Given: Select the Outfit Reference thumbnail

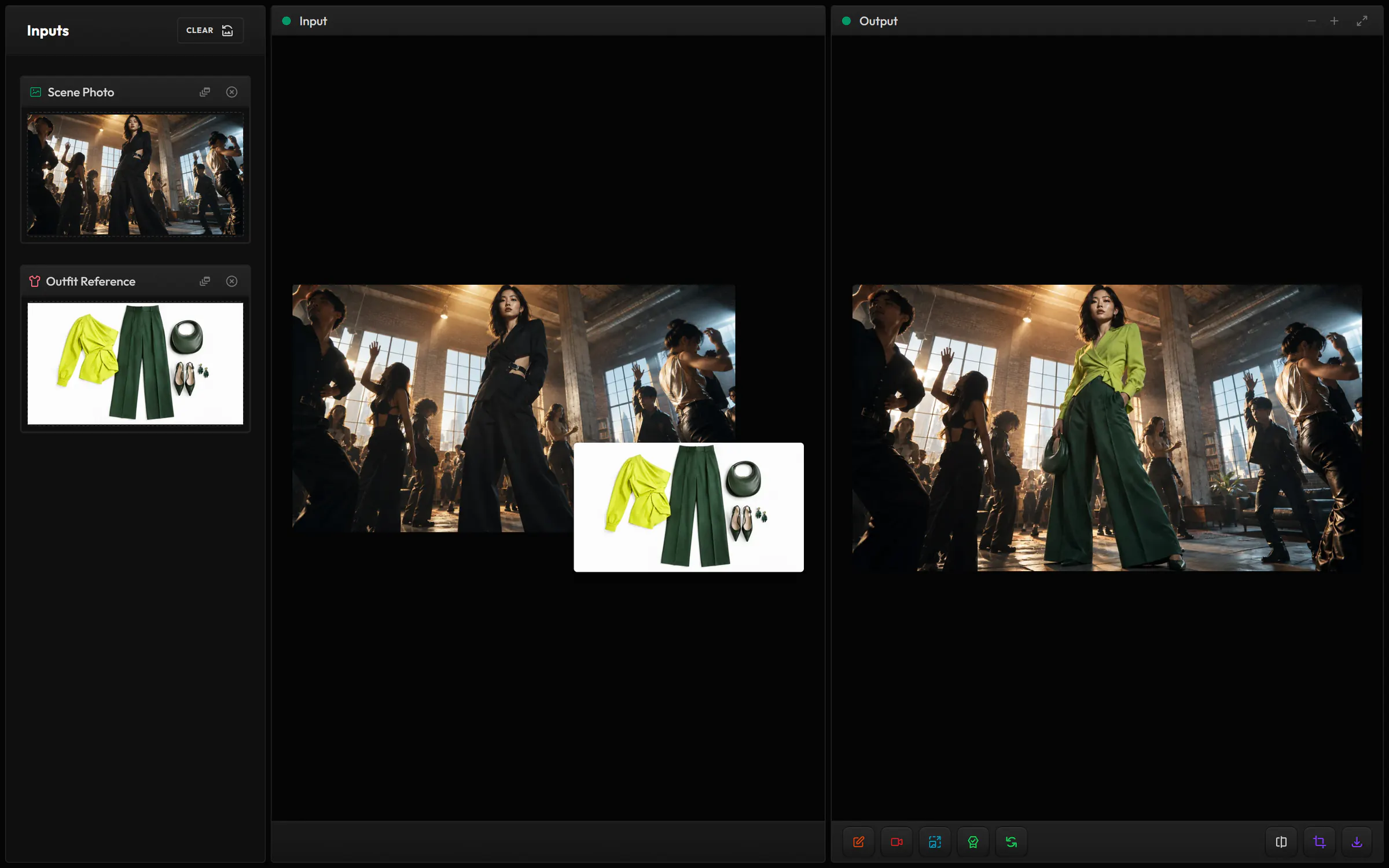Looking at the screenshot, I should 135,363.
